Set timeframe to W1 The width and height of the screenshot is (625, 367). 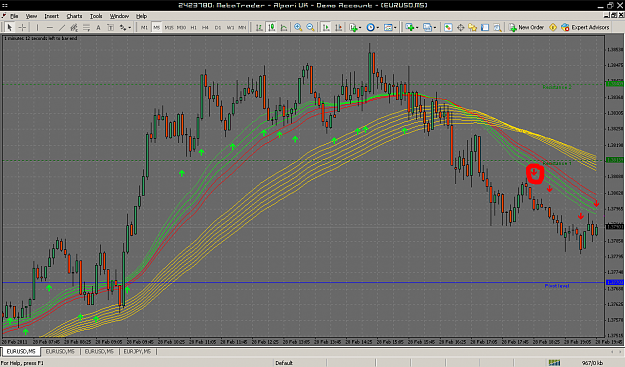coord(230,27)
